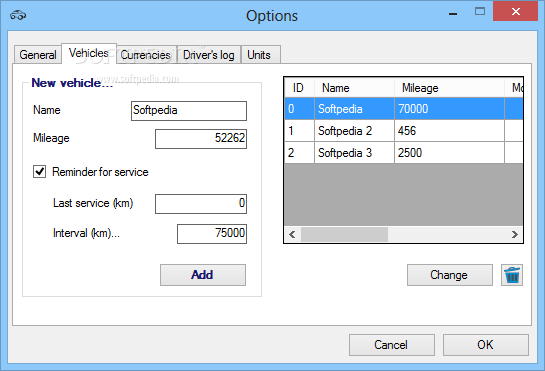545x371 pixels.
Task: Focus the Name input field
Action: click(x=189, y=111)
